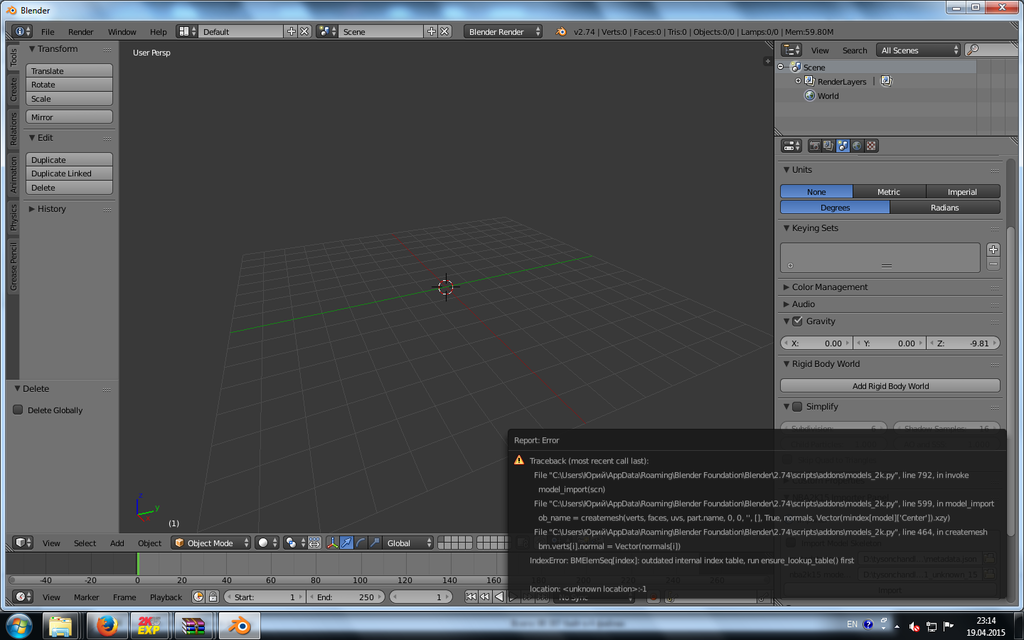
Task: Select the Imperial units option
Action: tap(963, 191)
